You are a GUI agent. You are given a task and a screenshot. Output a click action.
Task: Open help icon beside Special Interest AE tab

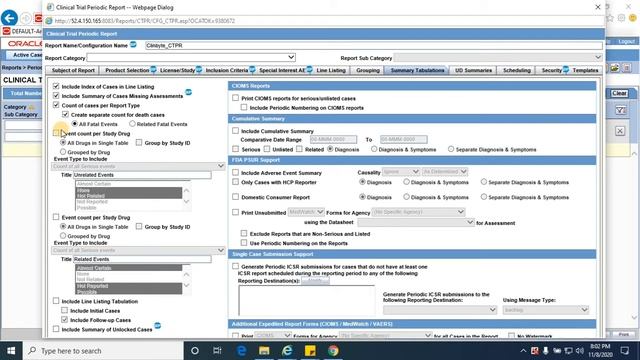click(x=309, y=69)
